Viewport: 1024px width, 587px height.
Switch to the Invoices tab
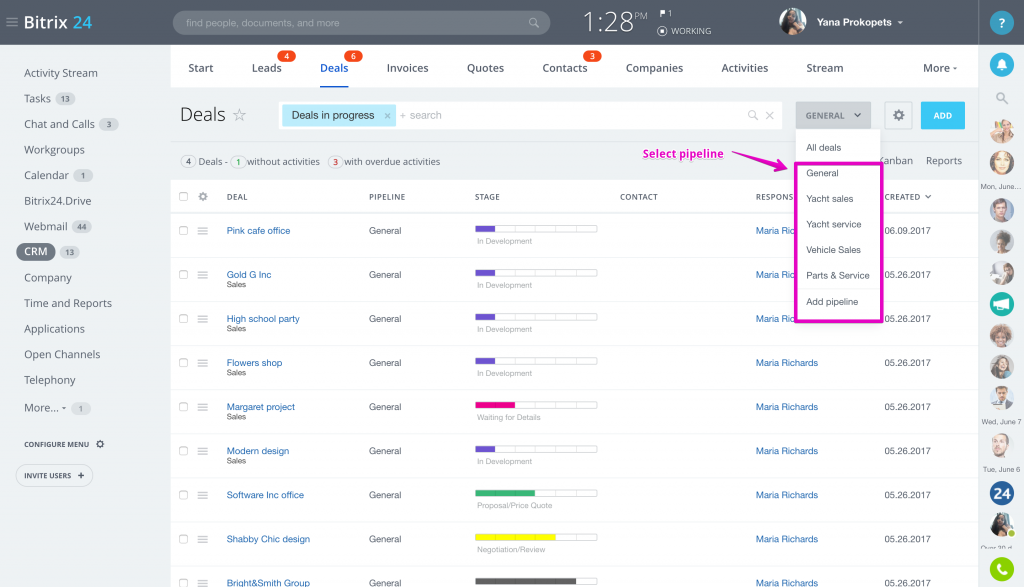(408, 68)
